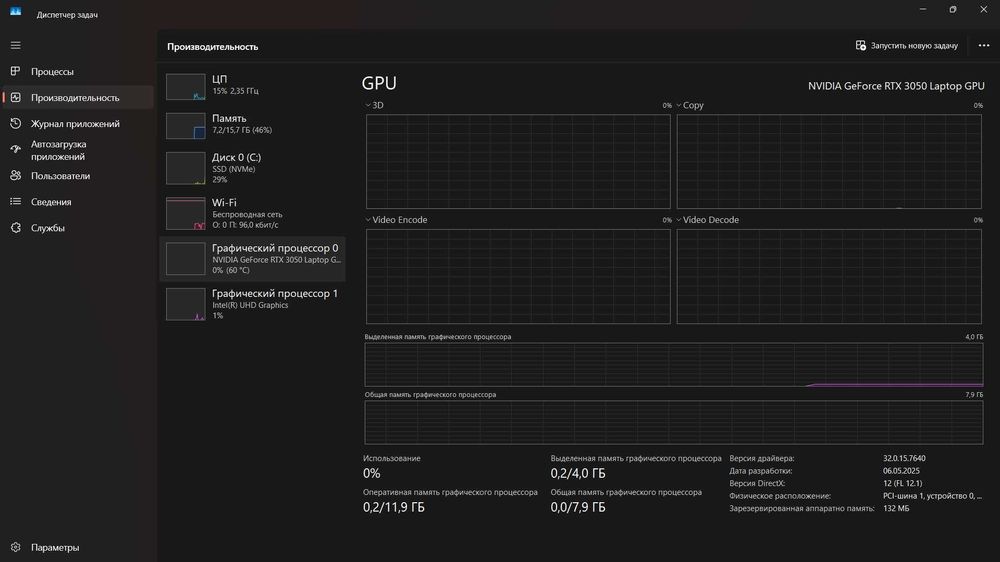
Task: Click the Video Encode usage graph
Action: (x=518, y=276)
